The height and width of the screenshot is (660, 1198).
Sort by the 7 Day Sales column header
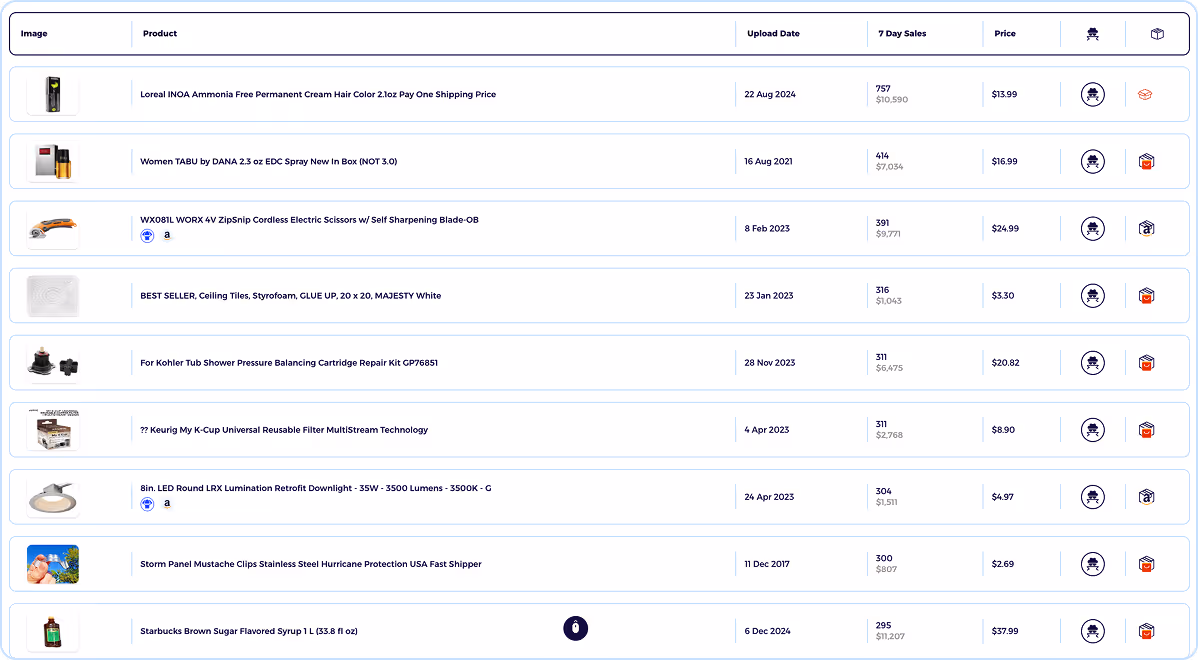click(902, 34)
